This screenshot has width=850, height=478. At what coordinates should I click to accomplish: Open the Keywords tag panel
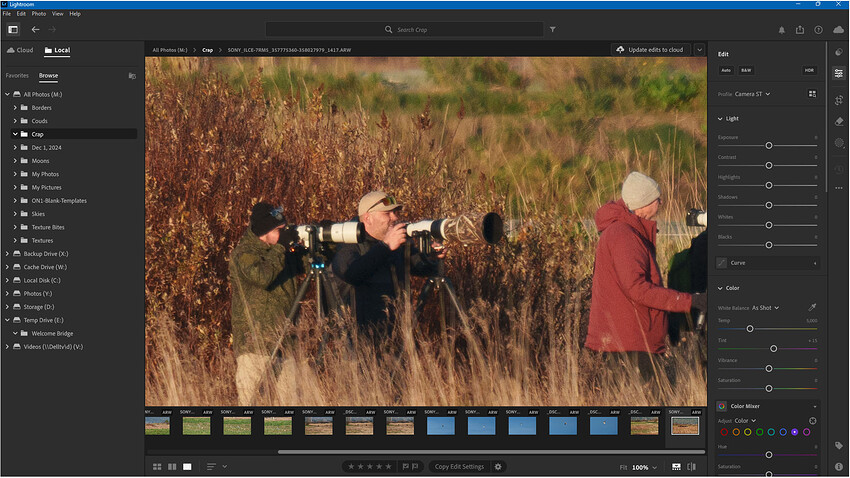838,445
